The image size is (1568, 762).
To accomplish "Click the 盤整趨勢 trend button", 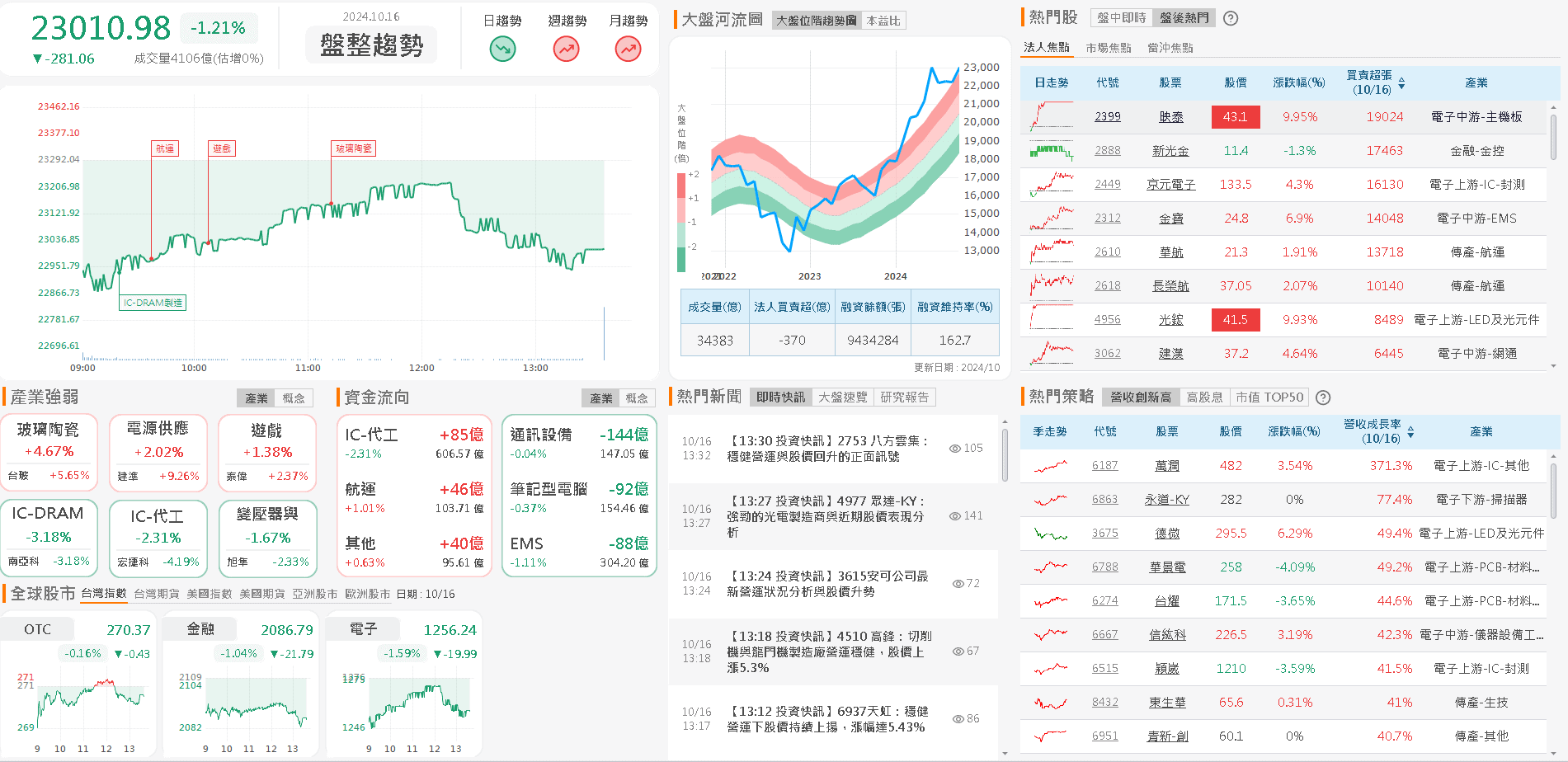I will pyautogui.click(x=371, y=45).
